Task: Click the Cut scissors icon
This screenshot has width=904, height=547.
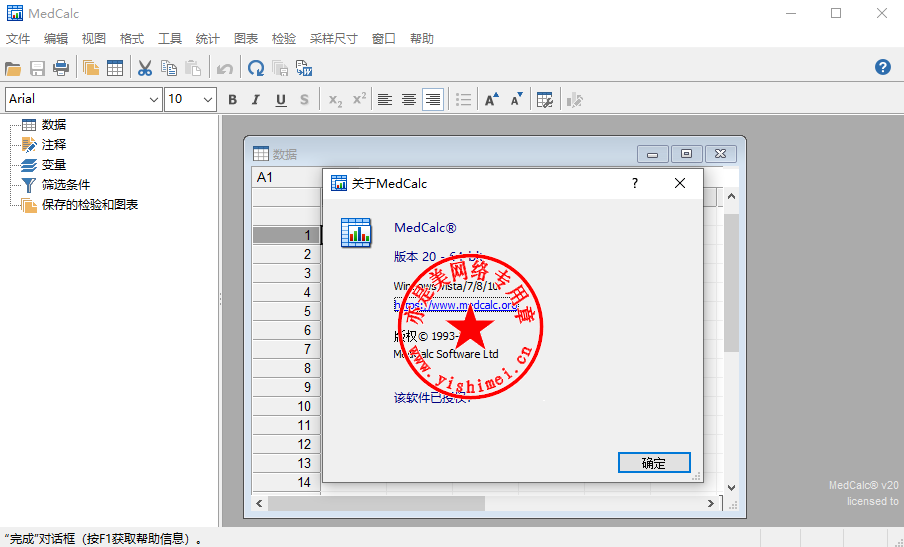Action: (145, 68)
